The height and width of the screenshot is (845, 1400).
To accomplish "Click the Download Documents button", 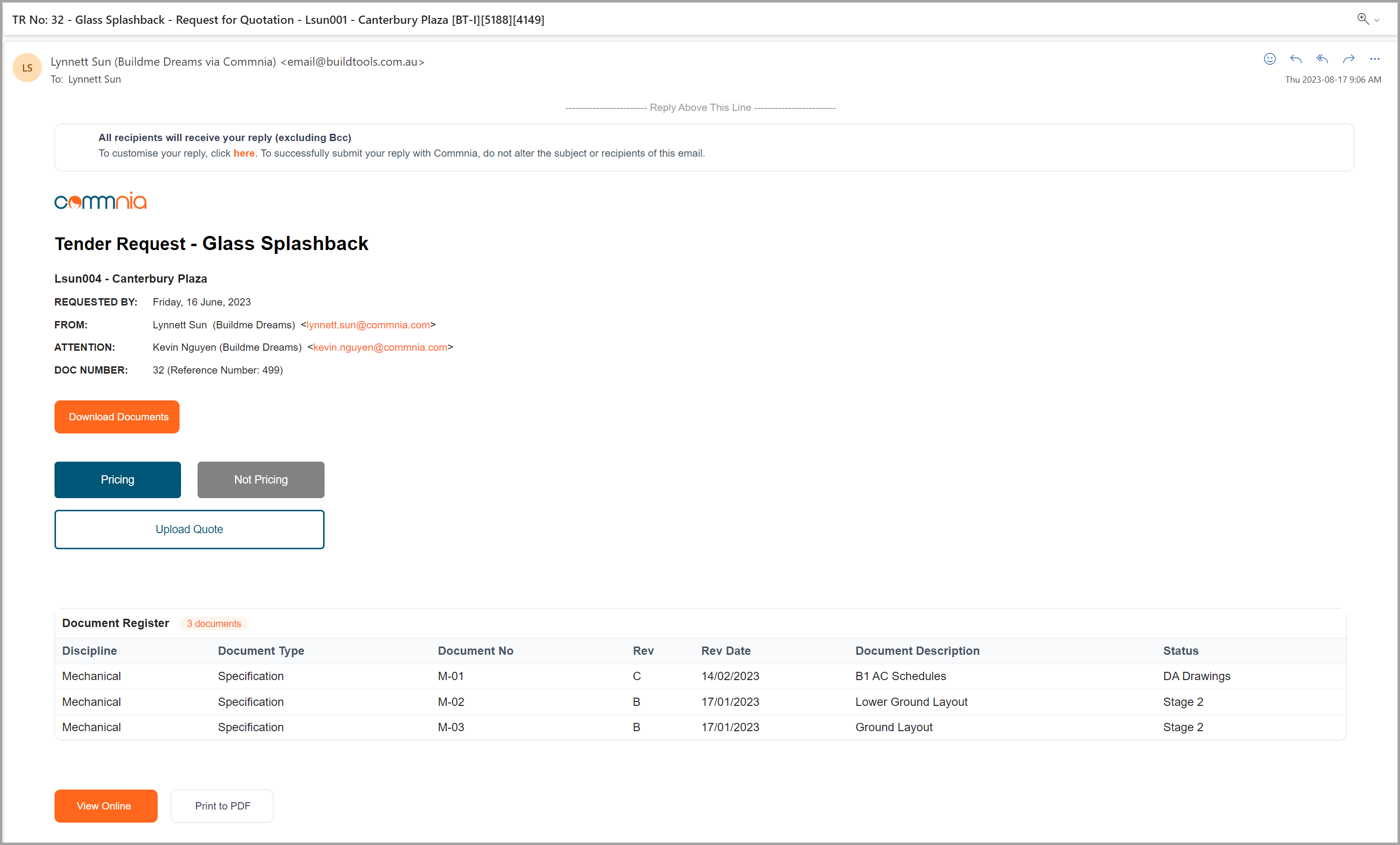I will tap(117, 417).
